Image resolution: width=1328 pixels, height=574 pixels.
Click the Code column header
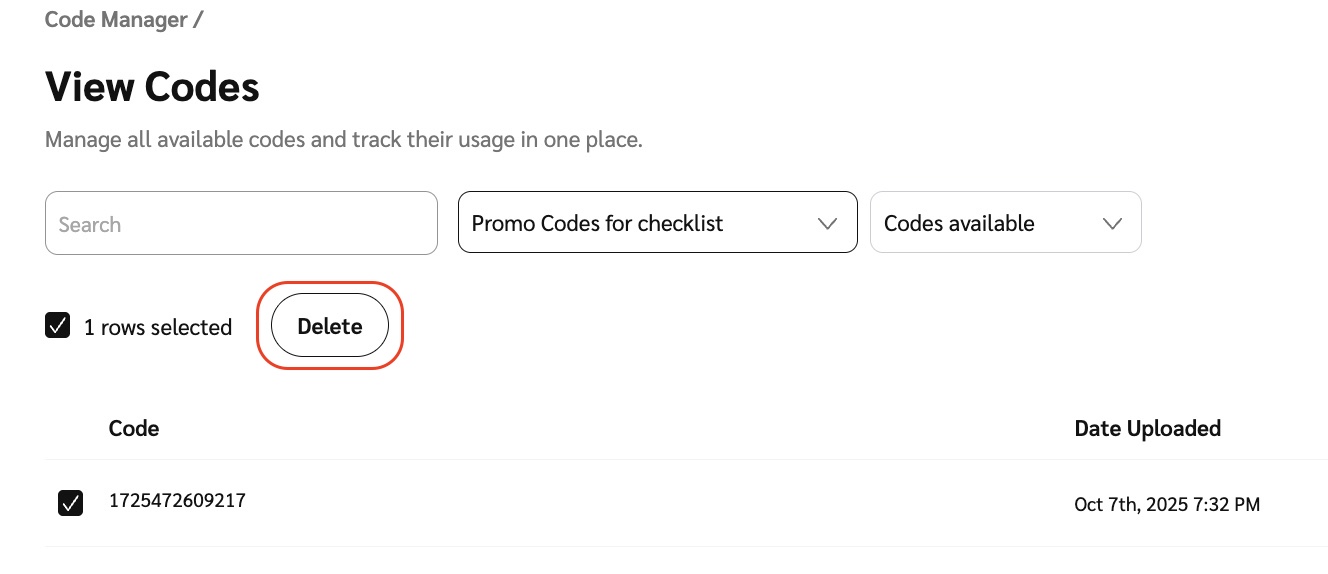coord(134,428)
